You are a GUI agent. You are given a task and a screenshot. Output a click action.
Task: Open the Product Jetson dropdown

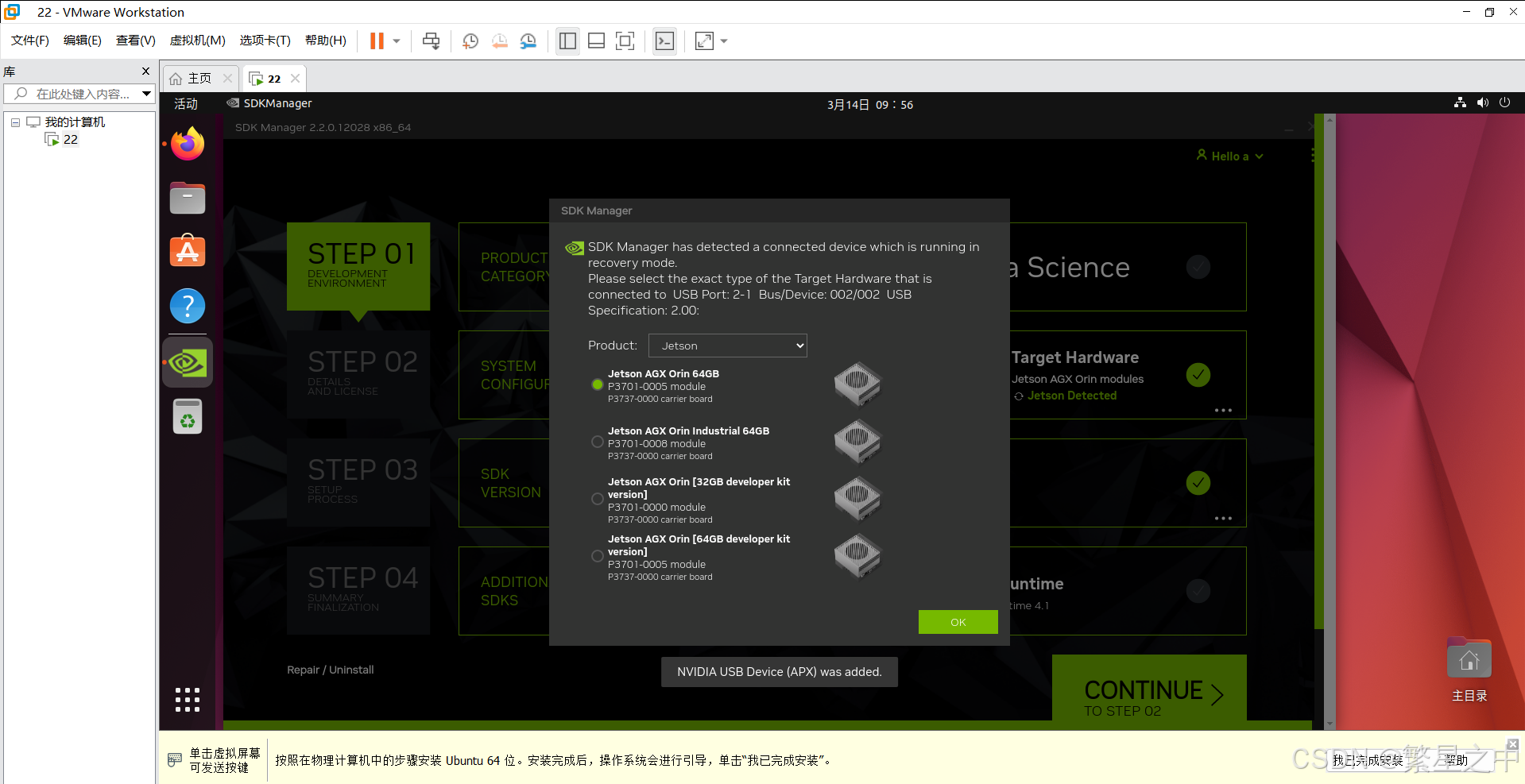pyautogui.click(x=728, y=346)
